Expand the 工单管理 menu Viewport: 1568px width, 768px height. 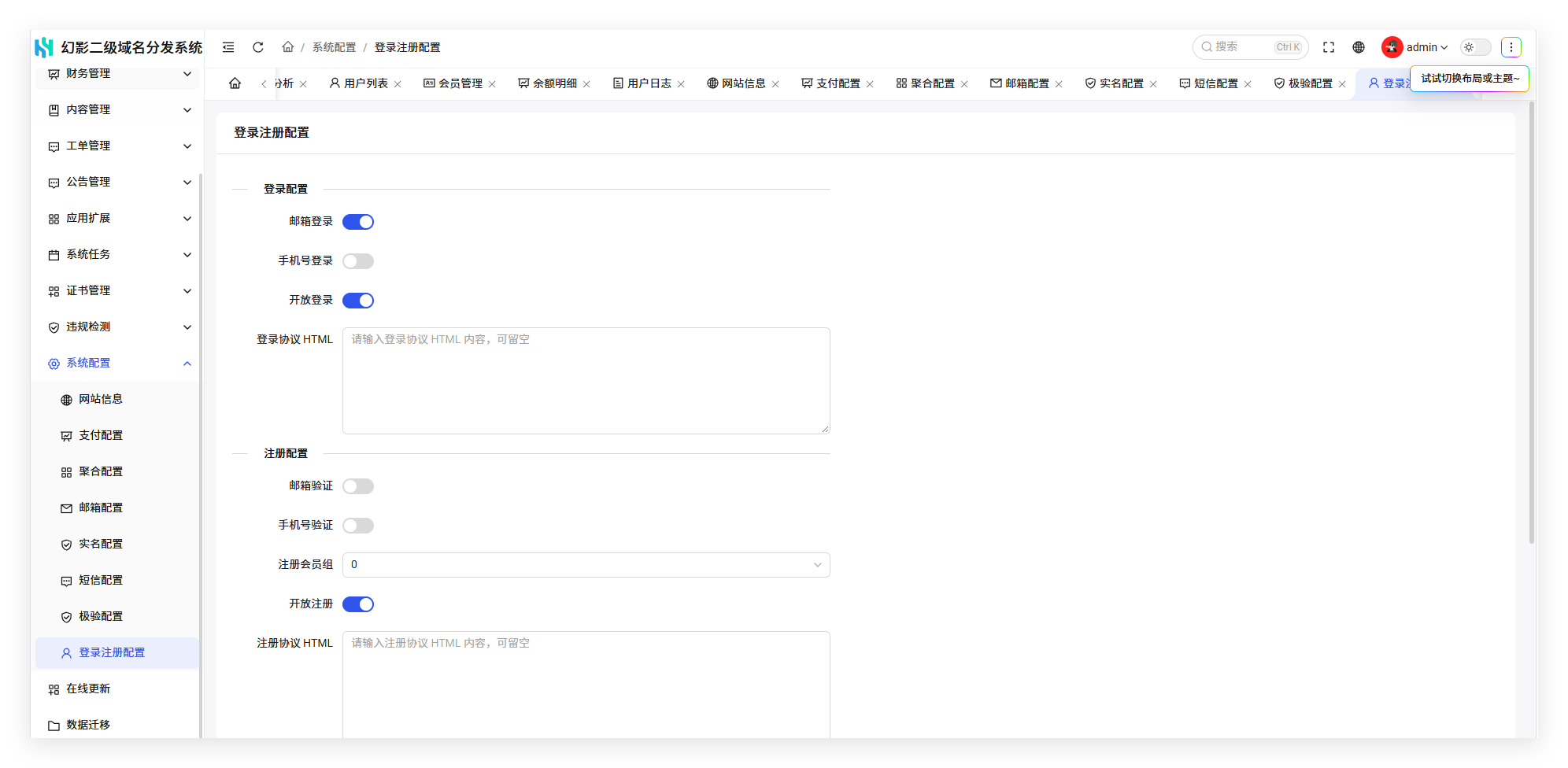(x=118, y=146)
